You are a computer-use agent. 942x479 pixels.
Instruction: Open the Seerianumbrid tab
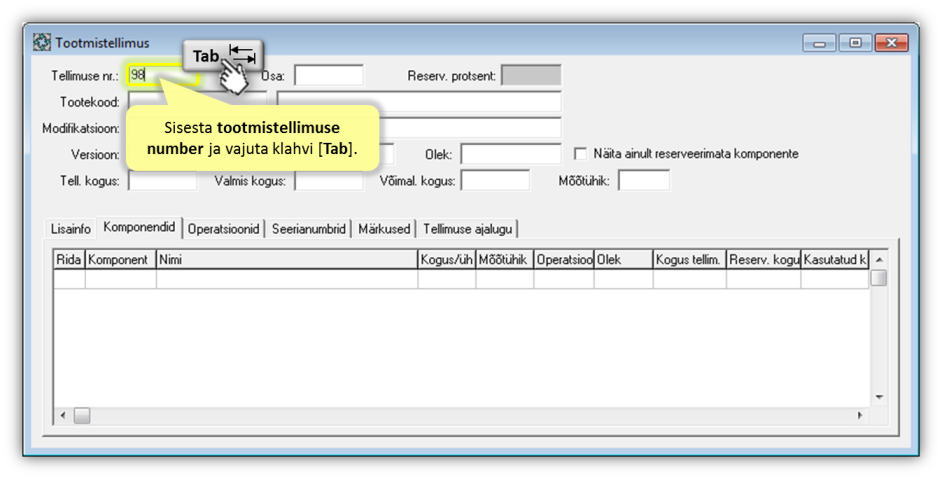click(x=309, y=229)
